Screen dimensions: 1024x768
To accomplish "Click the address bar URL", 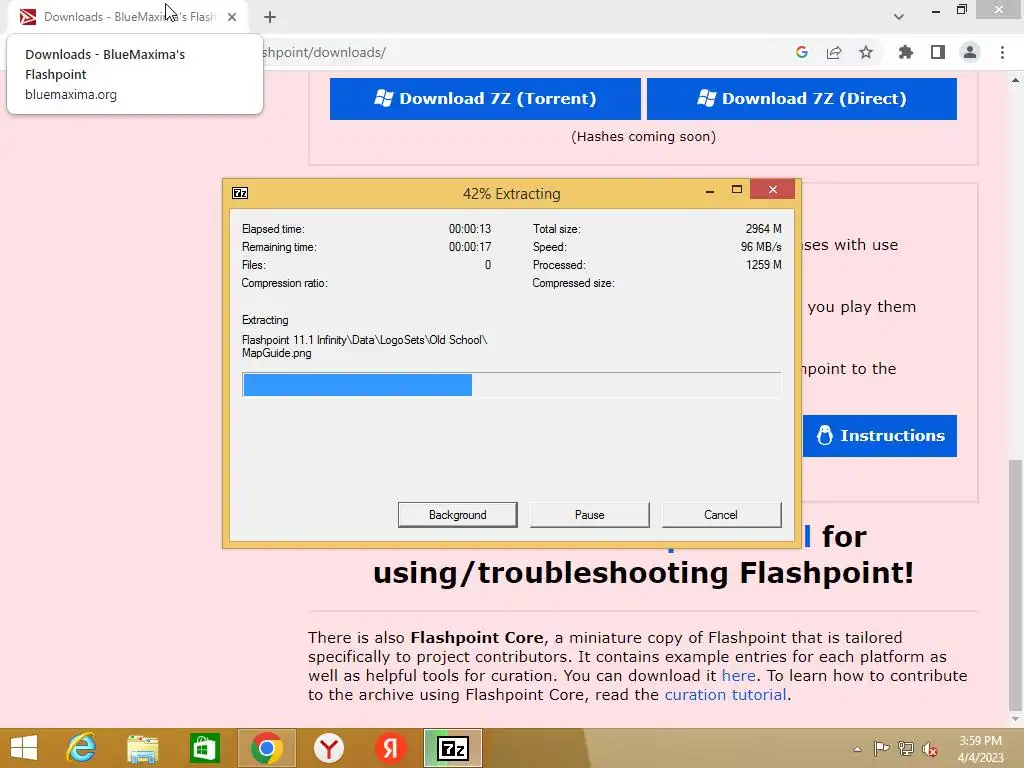I will [x=323, y=52].
